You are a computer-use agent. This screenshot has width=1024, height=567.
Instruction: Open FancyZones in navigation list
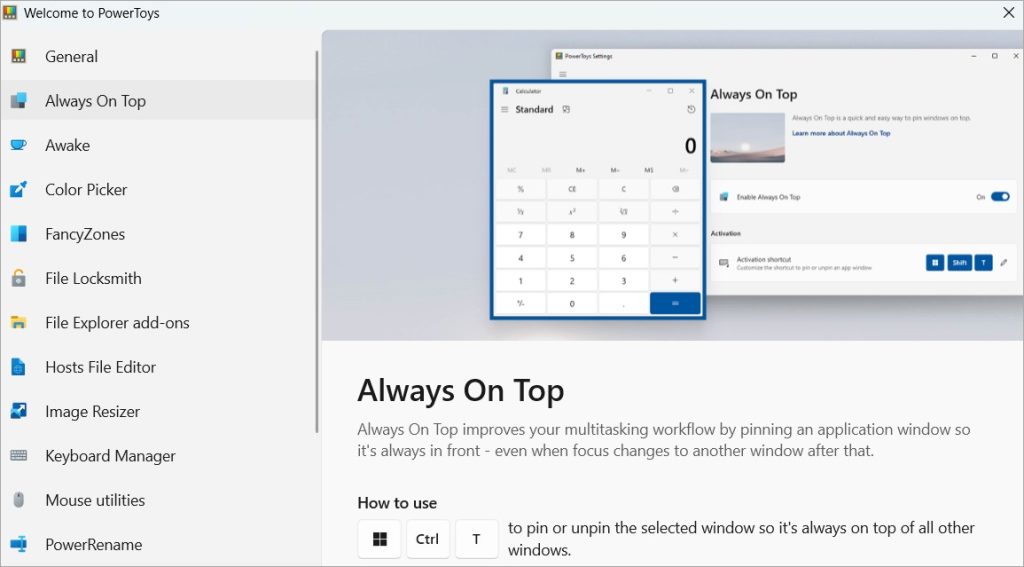click(158, 234)
